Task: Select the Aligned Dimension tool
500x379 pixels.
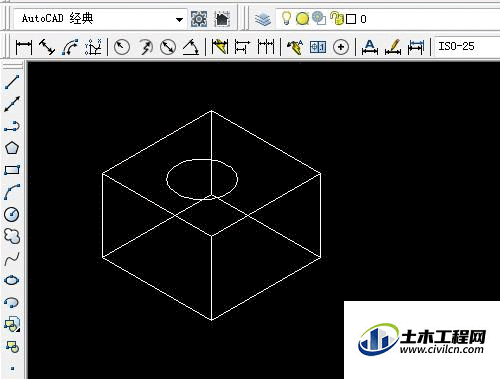Action: tap(47, 47)
